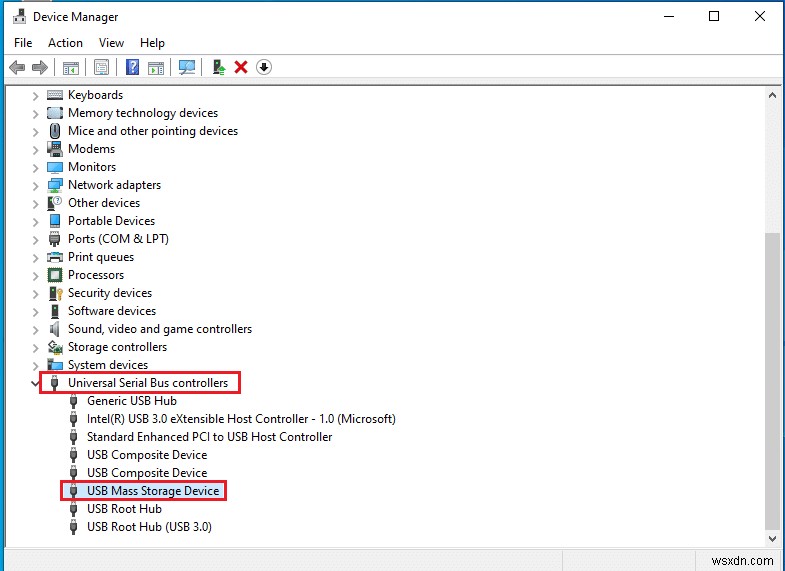Expand the Processors category
Screen dimensions: 785x571
[x=35, y=276]
